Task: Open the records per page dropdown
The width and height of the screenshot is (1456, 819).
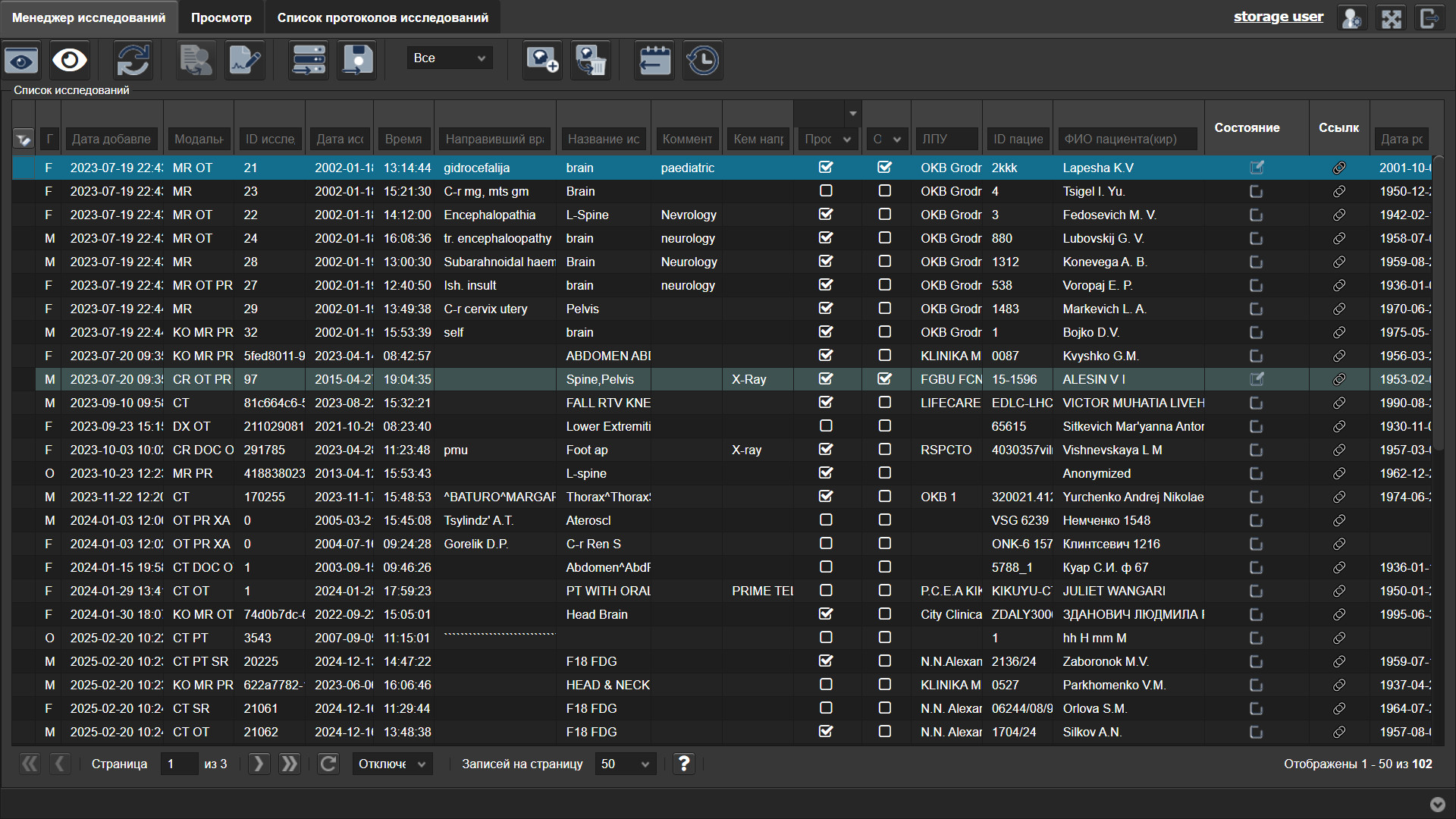Action: tap(625, 764)
